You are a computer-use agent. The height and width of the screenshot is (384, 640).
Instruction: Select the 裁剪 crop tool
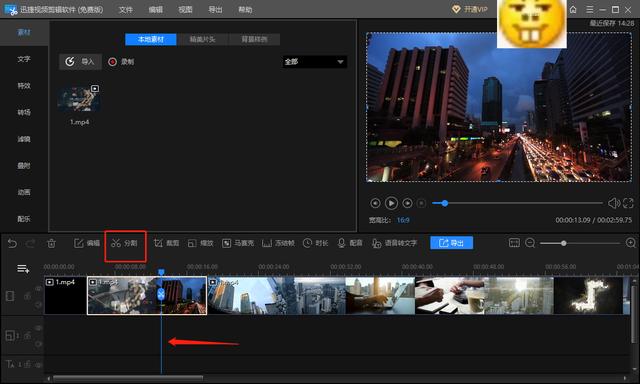click(167, 243)
